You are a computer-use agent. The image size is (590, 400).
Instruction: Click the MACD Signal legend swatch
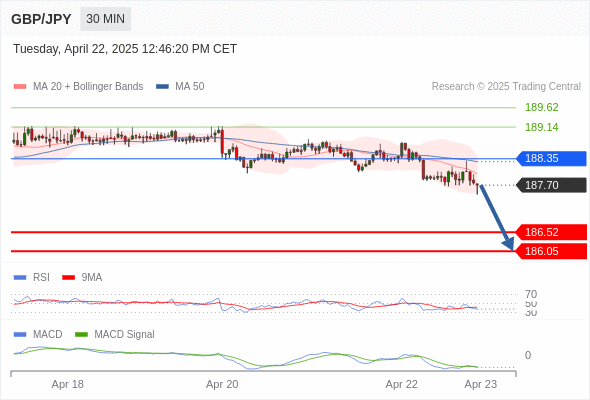(x=81, y=334)
